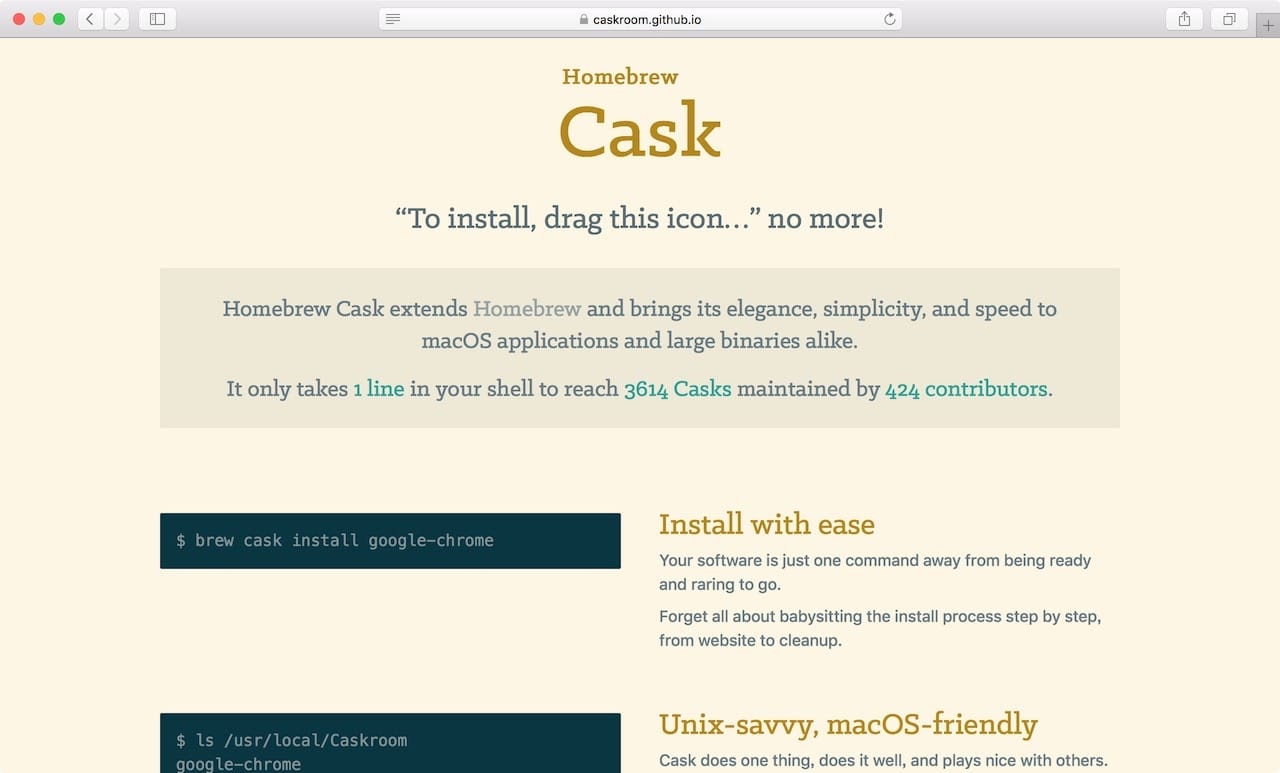Click the back navigation arrow
Image resolution: width=1280 pixels, height=773 pixels.
tap(89, 18)
